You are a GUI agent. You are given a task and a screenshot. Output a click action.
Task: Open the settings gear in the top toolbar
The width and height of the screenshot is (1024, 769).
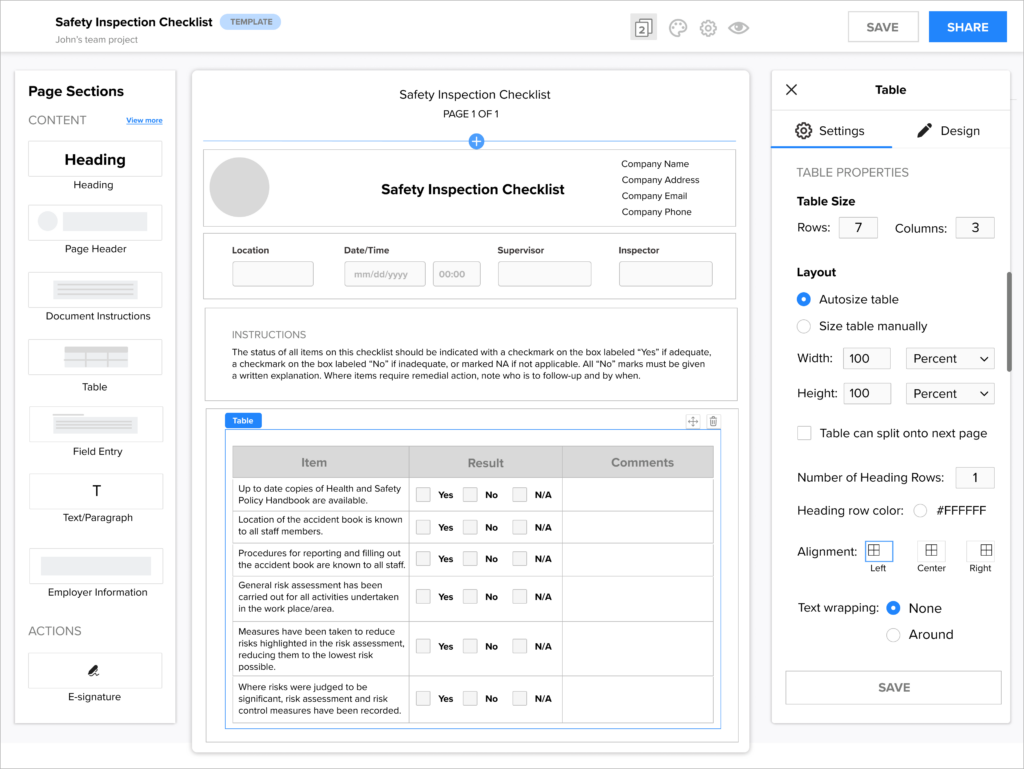[708, 27]
